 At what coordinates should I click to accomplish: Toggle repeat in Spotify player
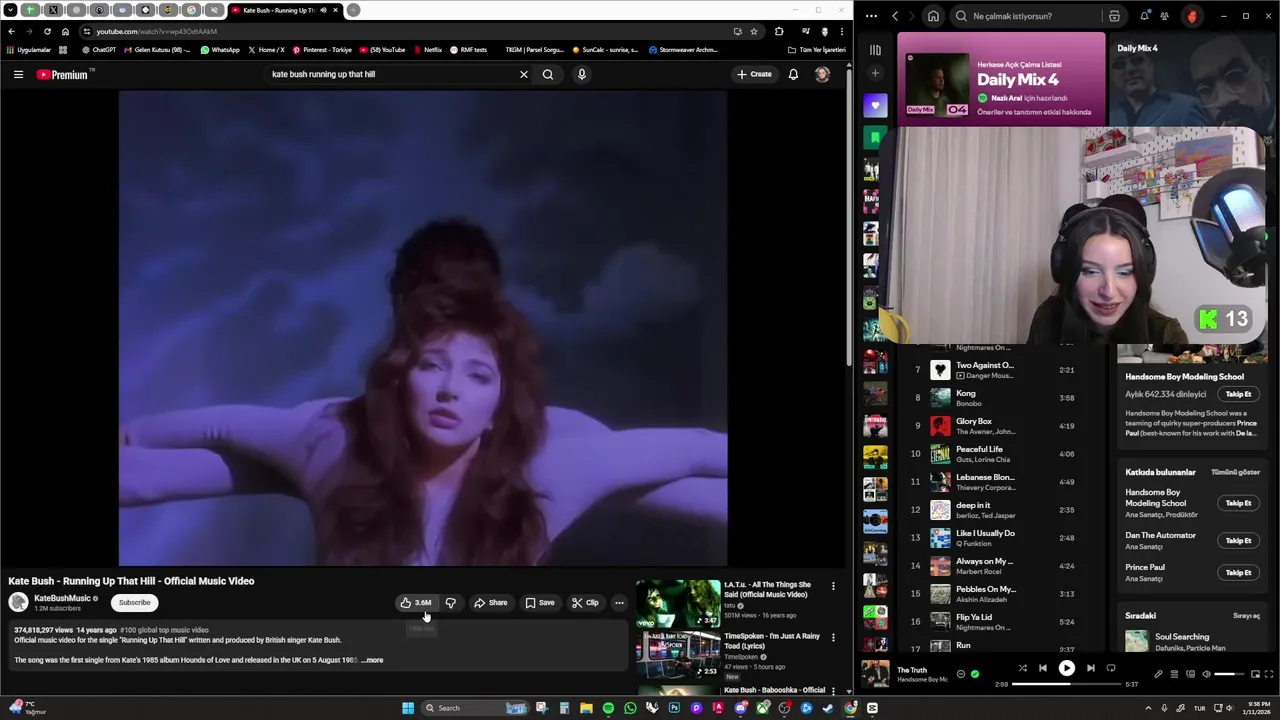(x=1110, y=668)
